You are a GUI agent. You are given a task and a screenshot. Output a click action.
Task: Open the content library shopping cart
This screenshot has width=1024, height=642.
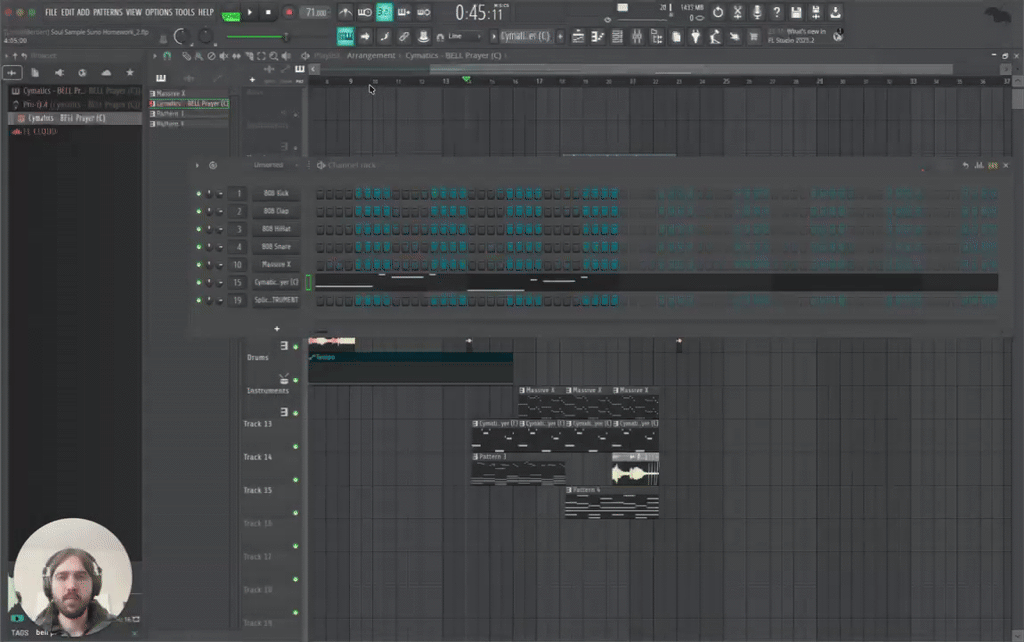[x=754, y=37]
